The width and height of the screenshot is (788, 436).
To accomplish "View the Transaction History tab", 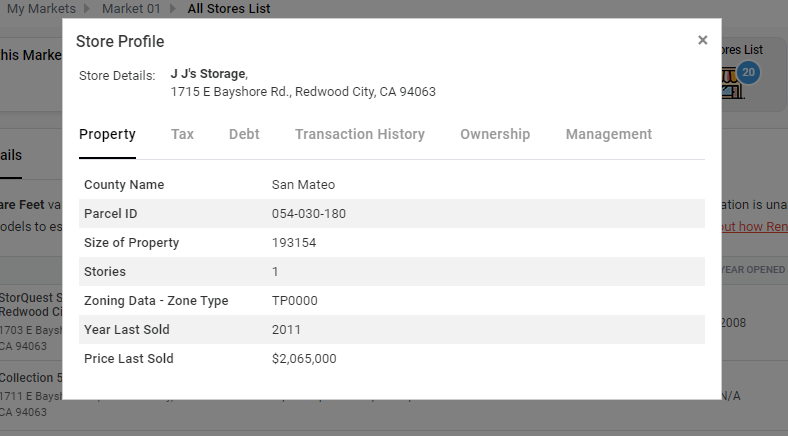I will click(360, 134).
